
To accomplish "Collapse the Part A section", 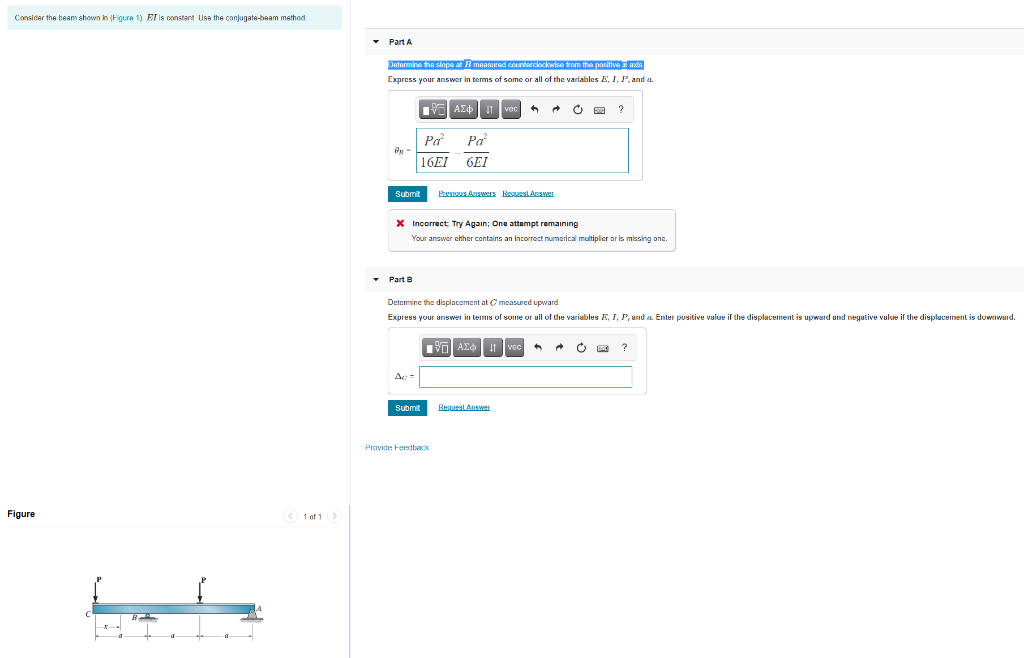I will click(x=375, y=41).
